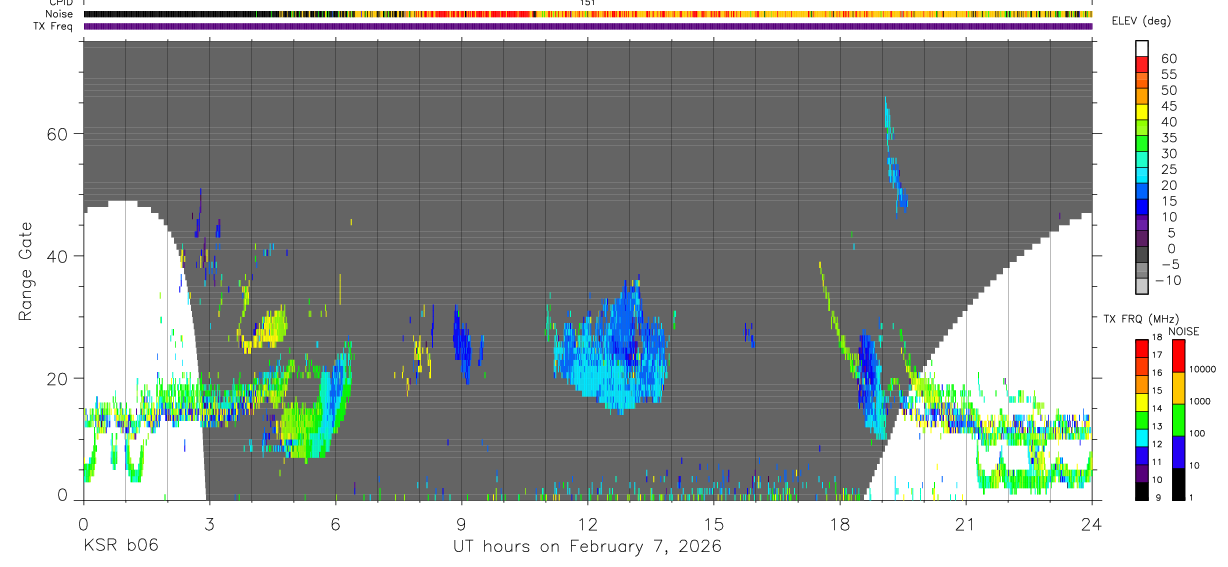This screenshot has width=1228, height=567.
Task: Click the 10000 value on NOISE colorbar
Action: [1204, 370]
